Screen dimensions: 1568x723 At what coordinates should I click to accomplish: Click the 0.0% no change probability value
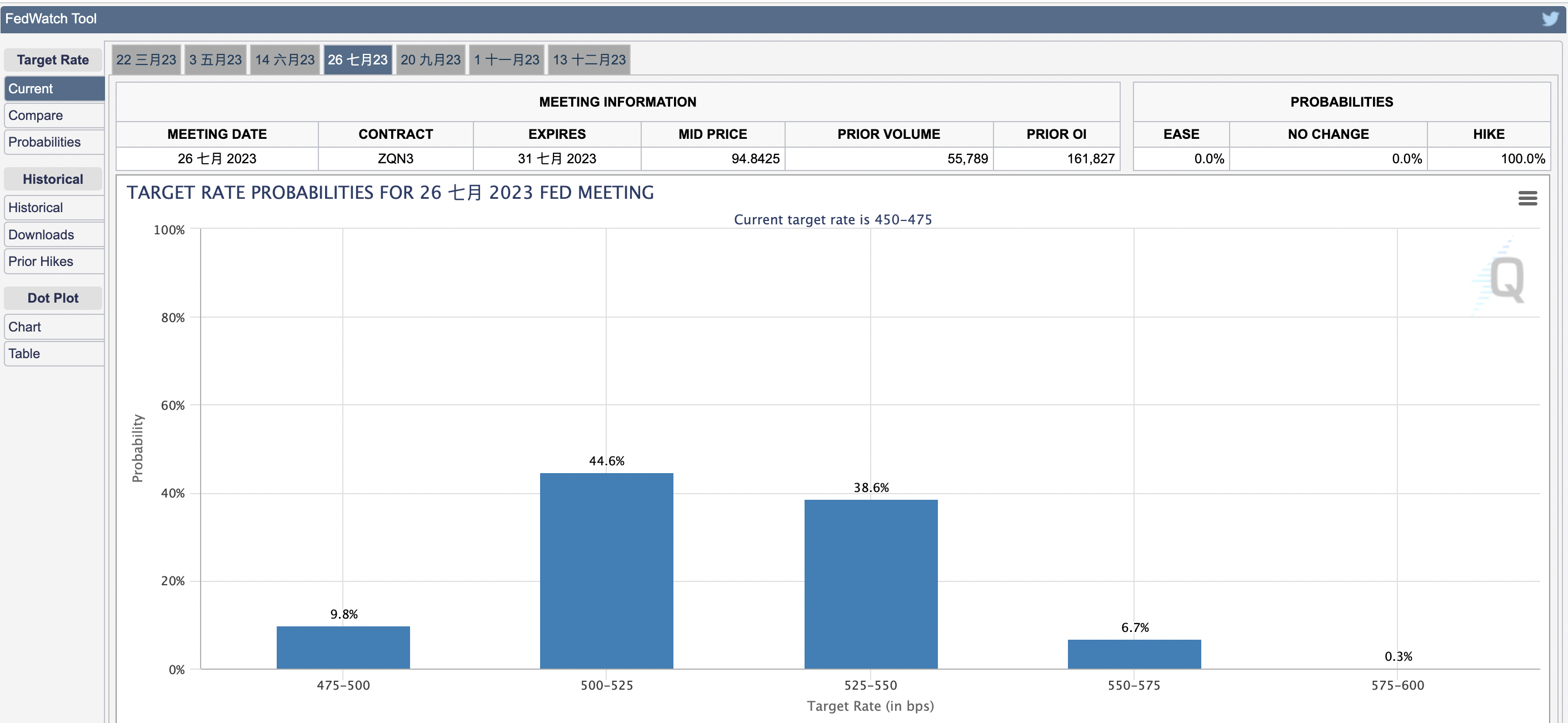tap(1407, 159)
